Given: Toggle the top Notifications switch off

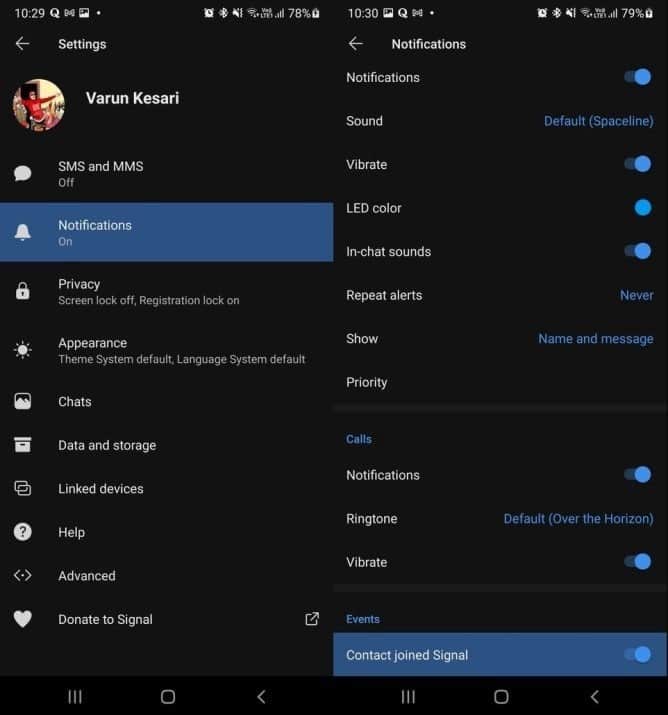Looking at the screenshot, I should click(638, 77).
